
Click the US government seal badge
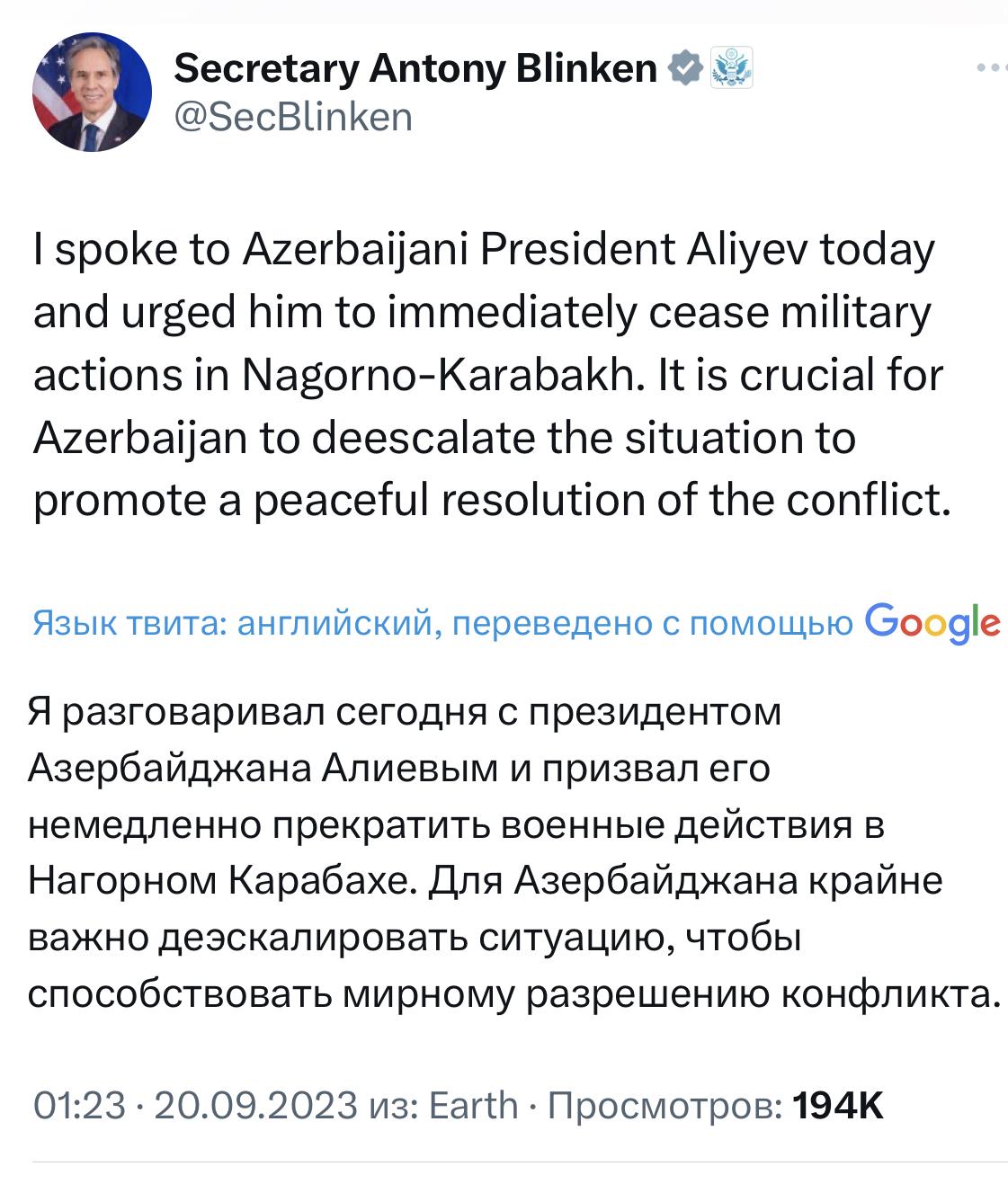(732, 68)
